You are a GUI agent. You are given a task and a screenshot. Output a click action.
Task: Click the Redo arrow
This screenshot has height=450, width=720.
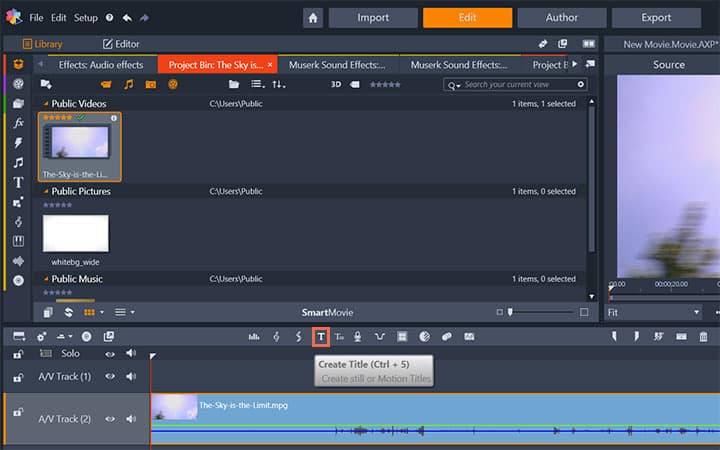[x=144, y=18]
